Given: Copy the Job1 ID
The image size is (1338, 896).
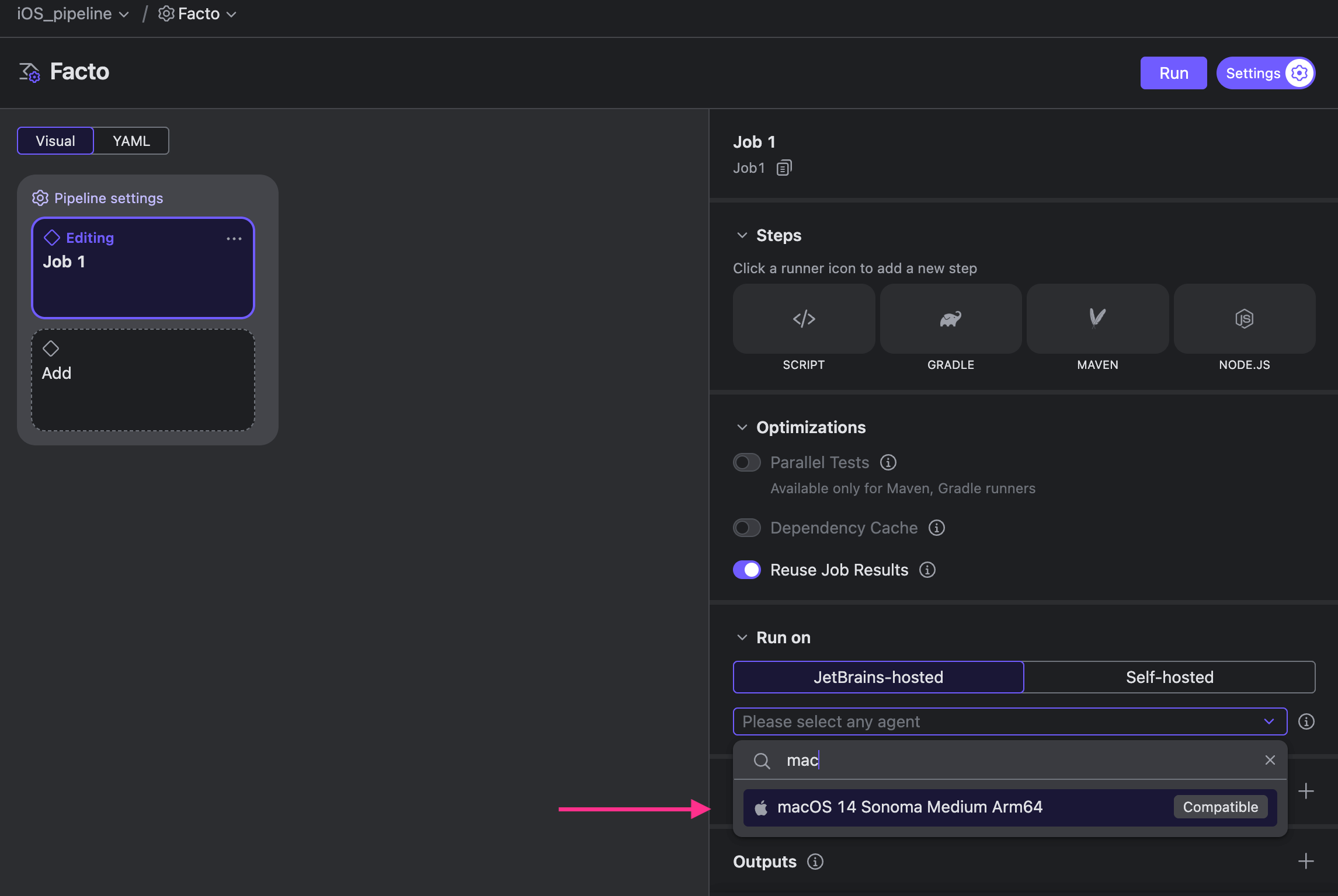Looking at the screenshot, I should 784,168.
